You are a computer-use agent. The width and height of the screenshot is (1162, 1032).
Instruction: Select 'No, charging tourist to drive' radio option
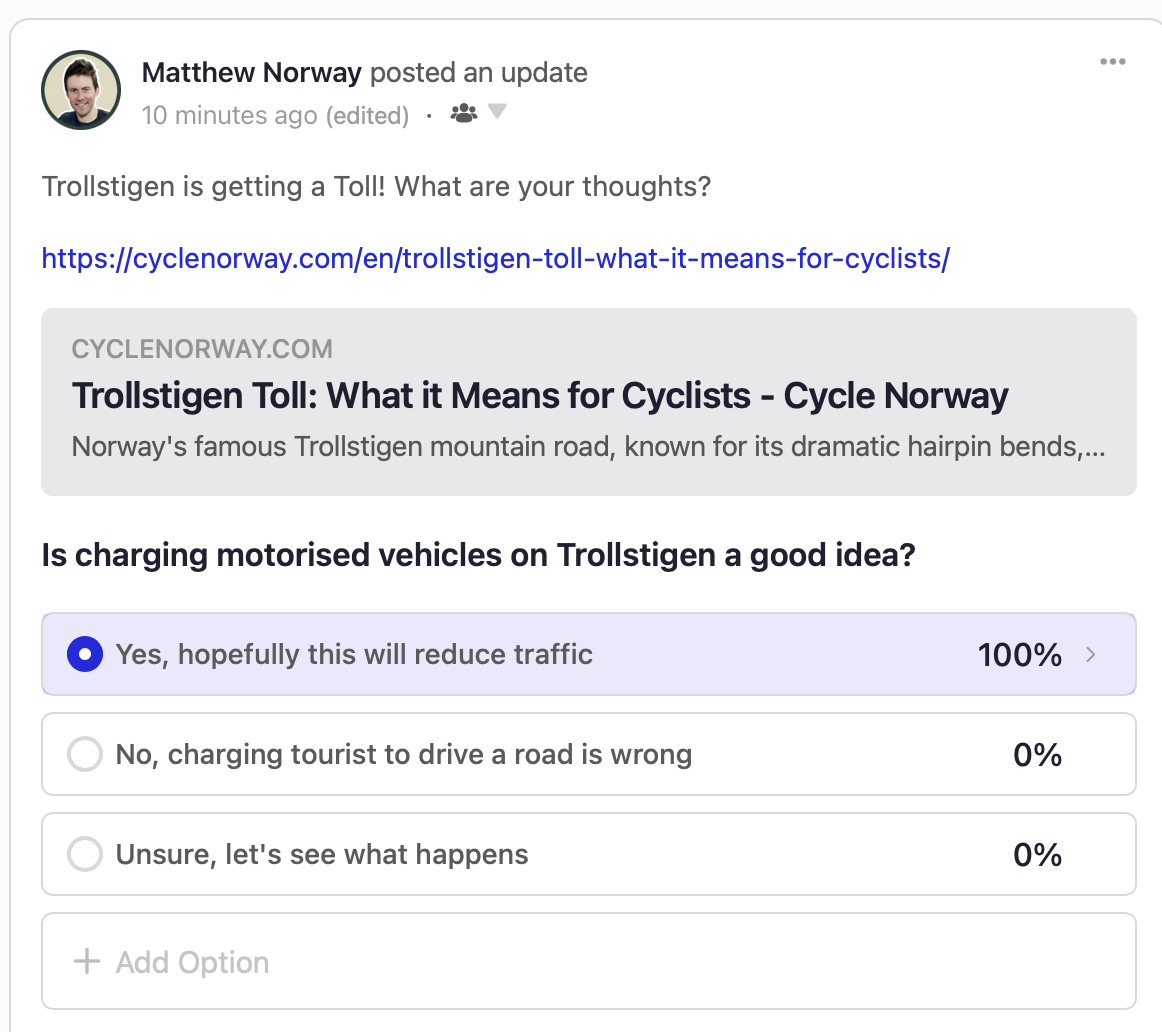pyautogui.click(x=85, y=754)
